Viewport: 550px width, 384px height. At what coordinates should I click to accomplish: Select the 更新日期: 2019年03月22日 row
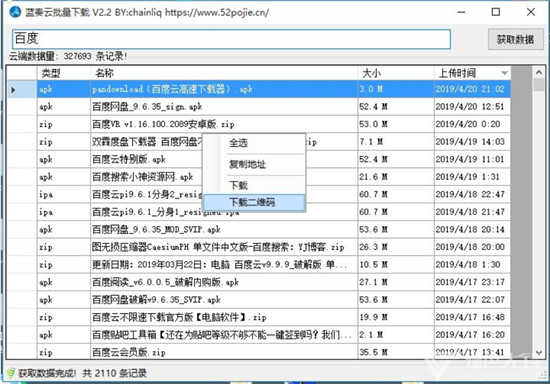point(259,264)
